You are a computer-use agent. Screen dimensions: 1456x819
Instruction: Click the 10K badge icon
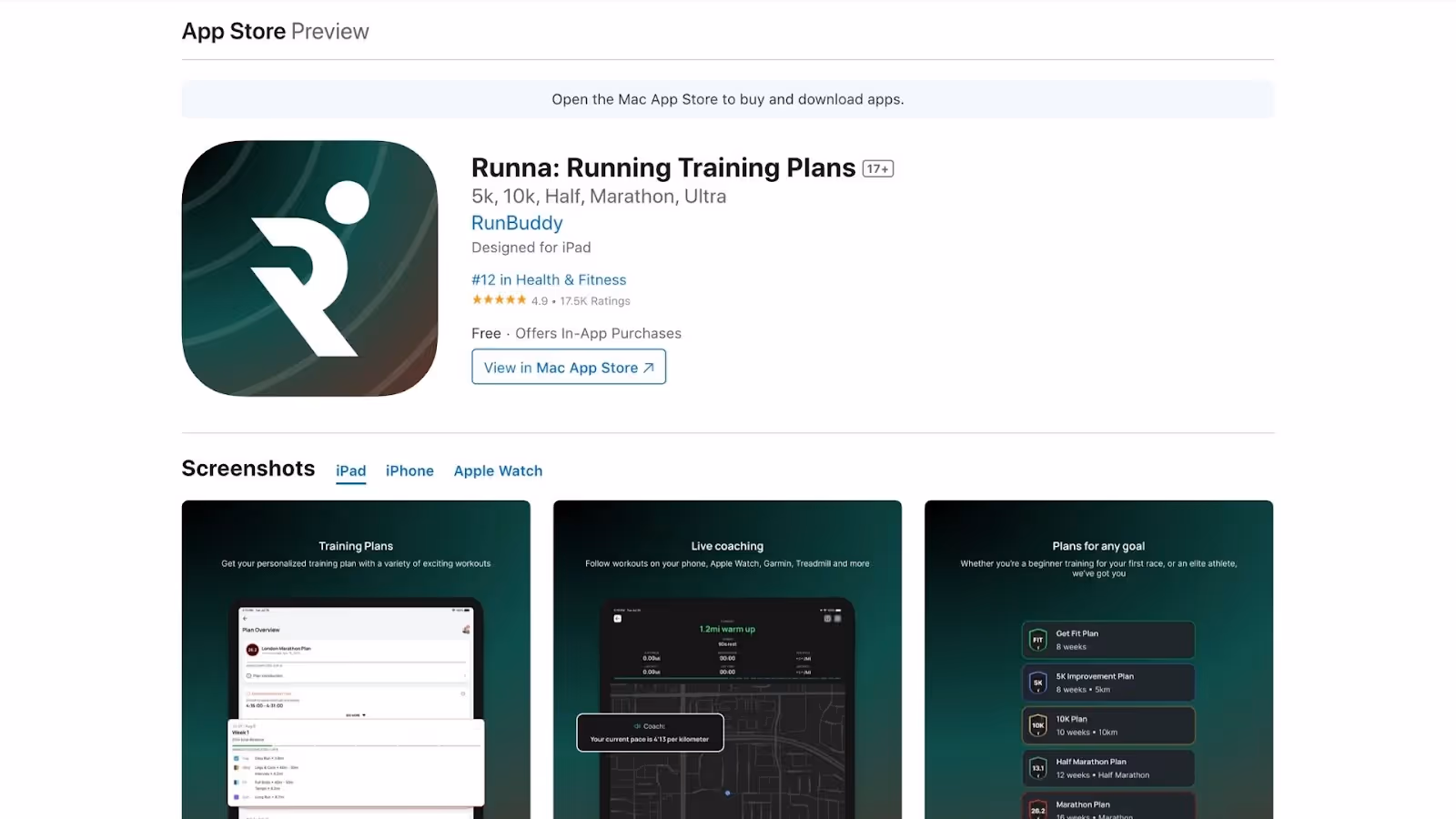(1037, 725)
